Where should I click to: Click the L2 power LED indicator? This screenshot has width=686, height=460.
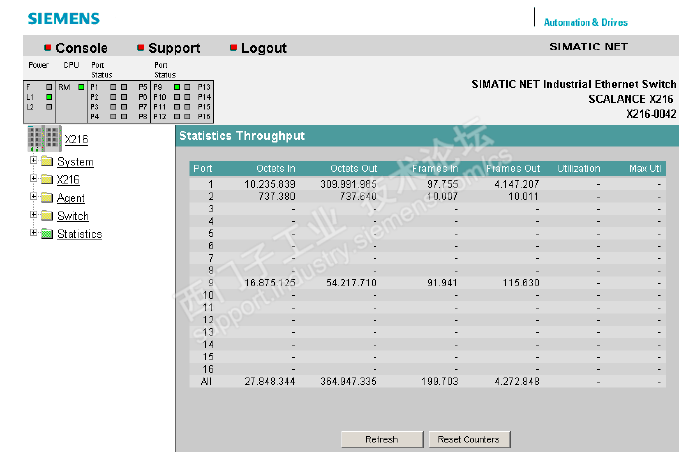pyautogui.click(x=49, y=107)
